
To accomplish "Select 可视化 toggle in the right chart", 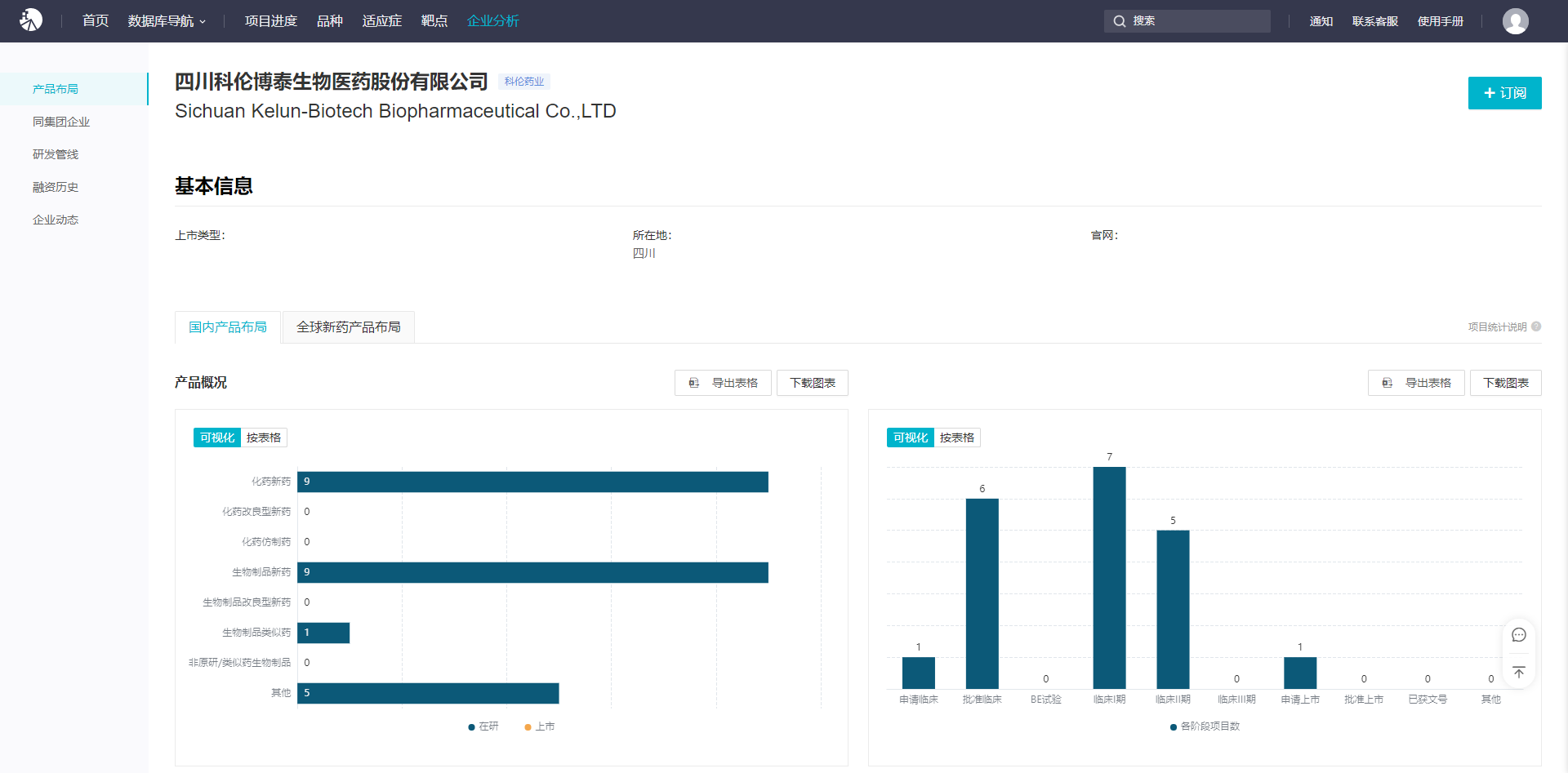I will 911,438.
